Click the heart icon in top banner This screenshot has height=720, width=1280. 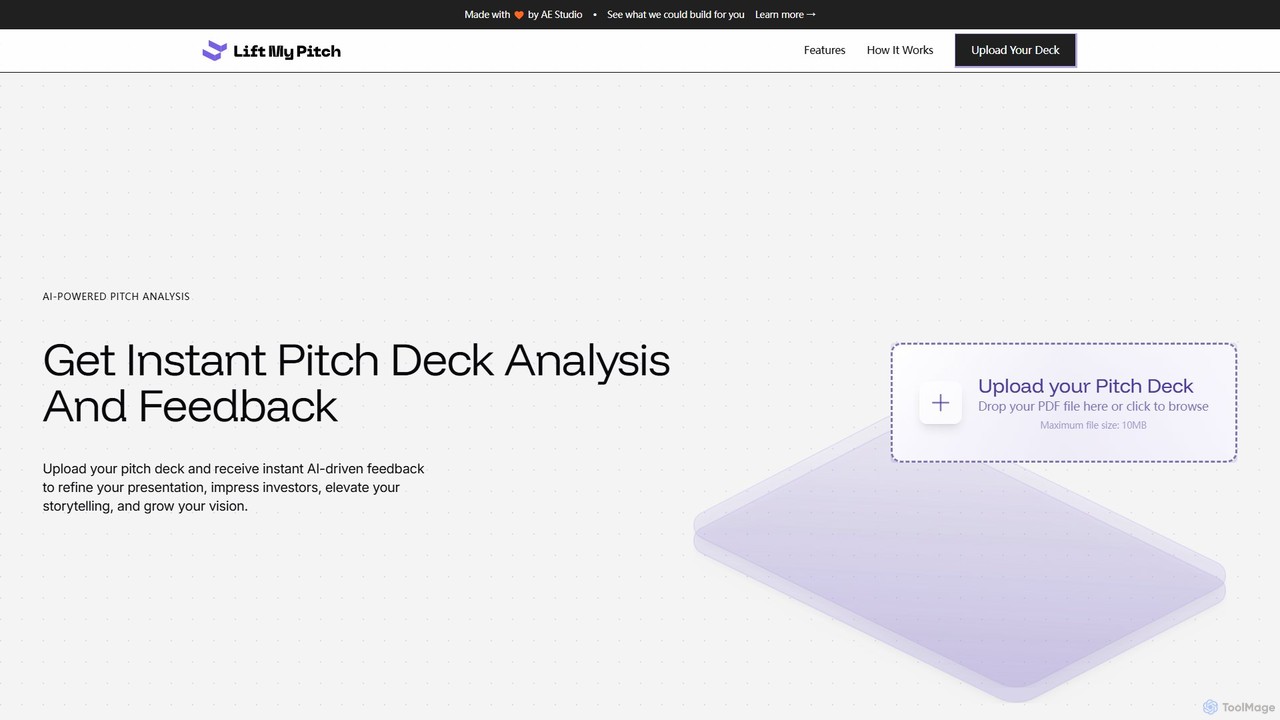(519, 15)
